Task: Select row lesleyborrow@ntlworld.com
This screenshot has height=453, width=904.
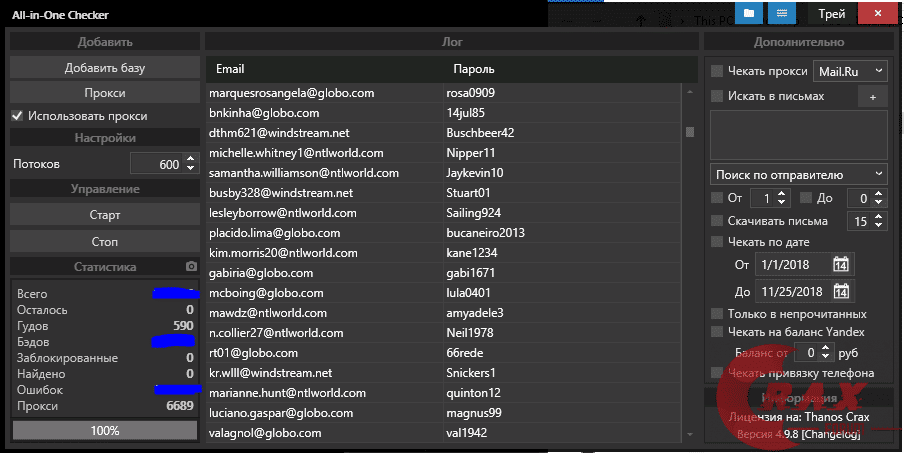Action: (x=443, y=213)
